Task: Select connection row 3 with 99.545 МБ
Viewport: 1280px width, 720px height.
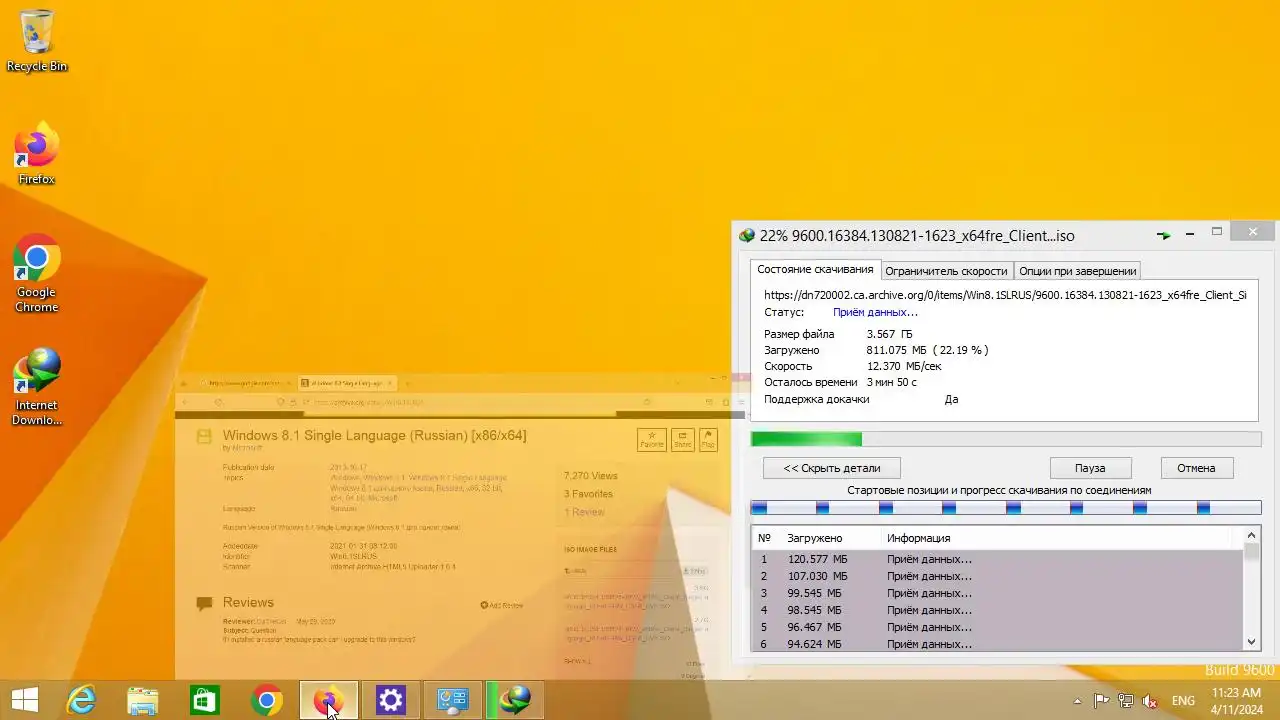Action: click(x=998, y=593)
